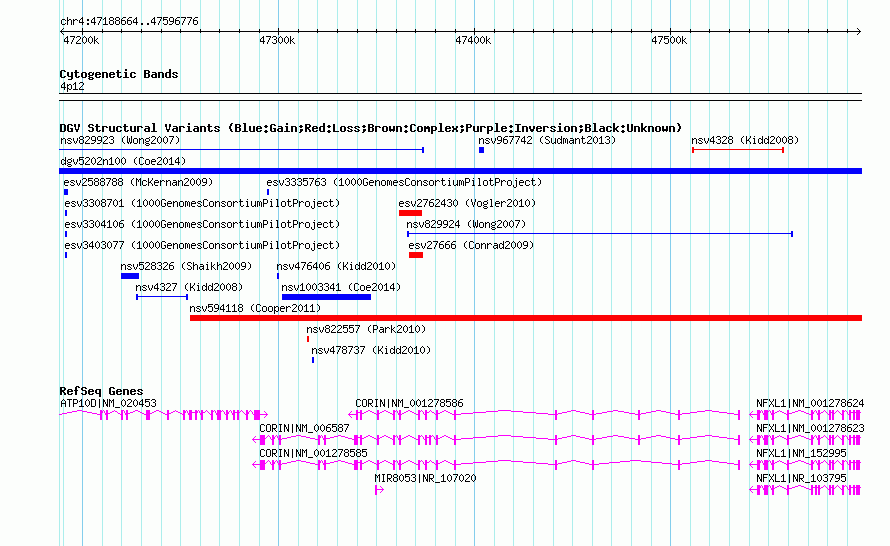Select nsv829924 (Wong2007) label
Viewport: 890px width, 546px height.
[x=466, y=224]
